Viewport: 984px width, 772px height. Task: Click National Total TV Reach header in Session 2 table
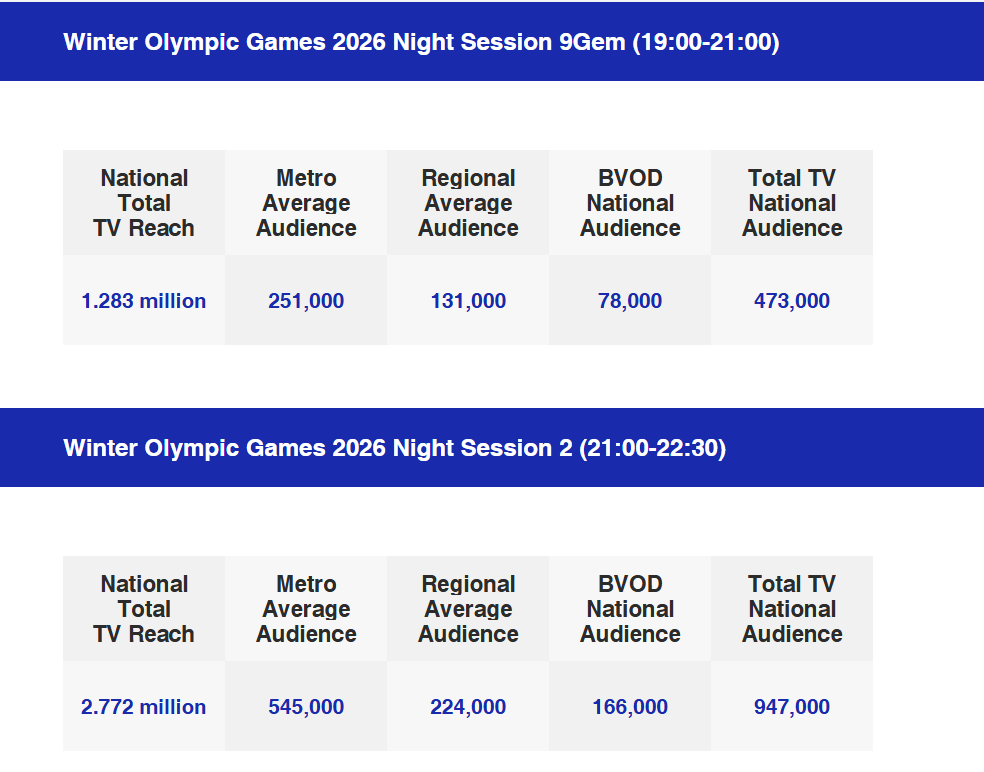[144, 609]
